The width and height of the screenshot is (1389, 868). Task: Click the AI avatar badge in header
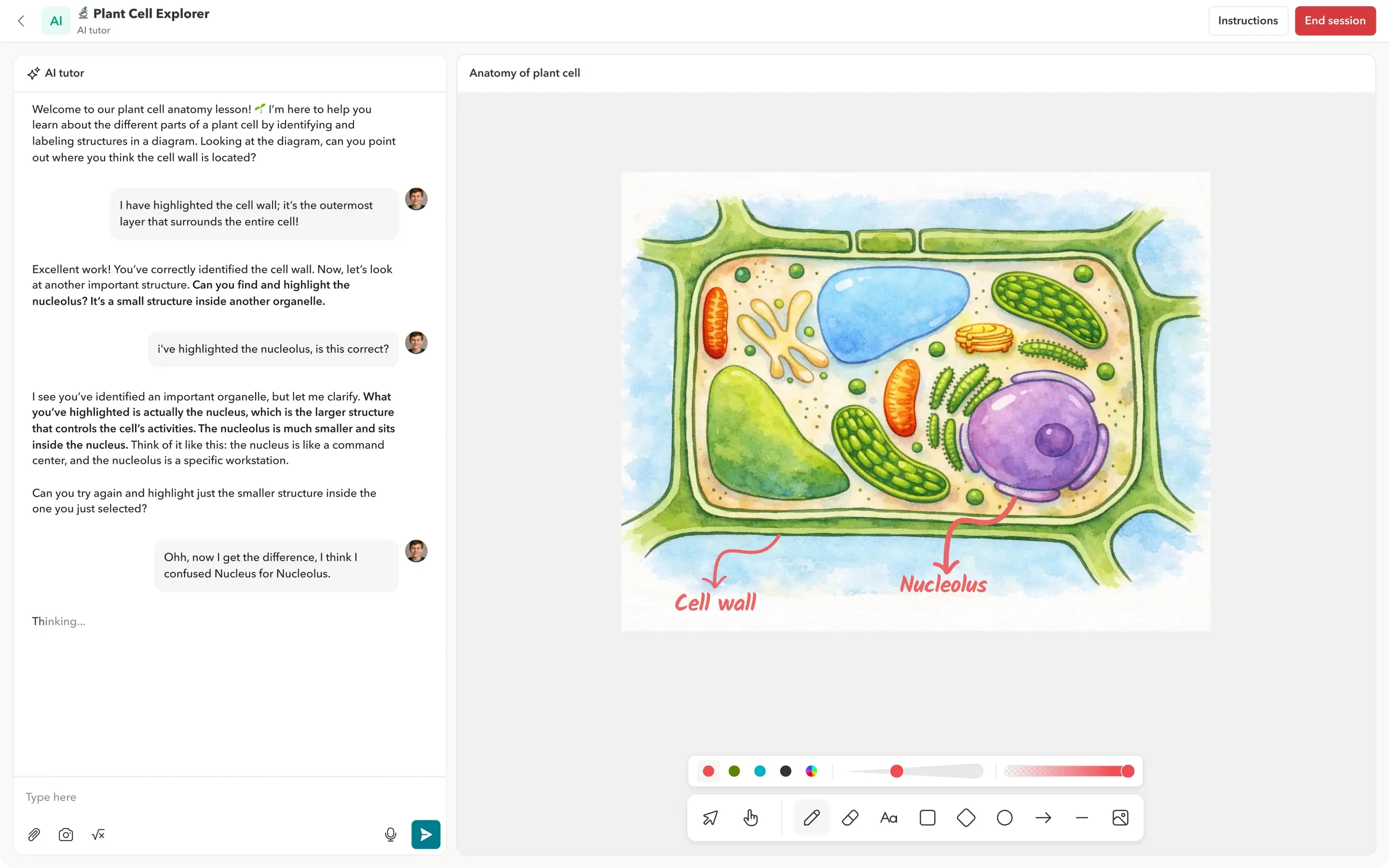pyautogui.click(x=56, y=21)
